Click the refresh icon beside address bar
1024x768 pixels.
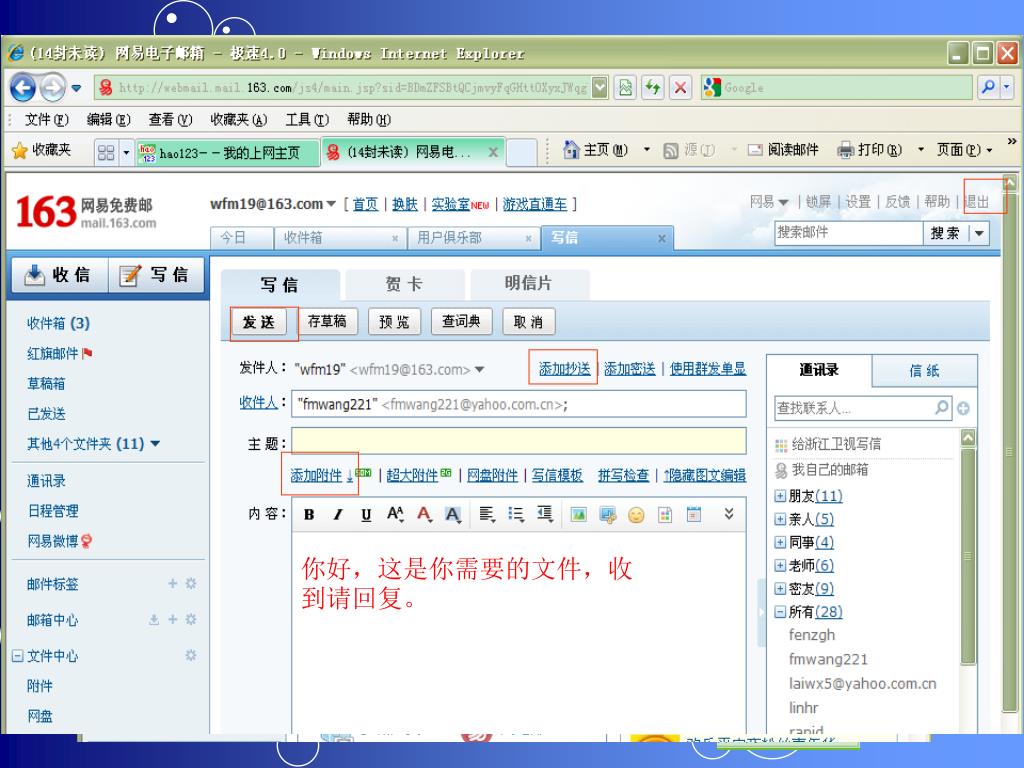pyautogui.click(x=652, y=87)
